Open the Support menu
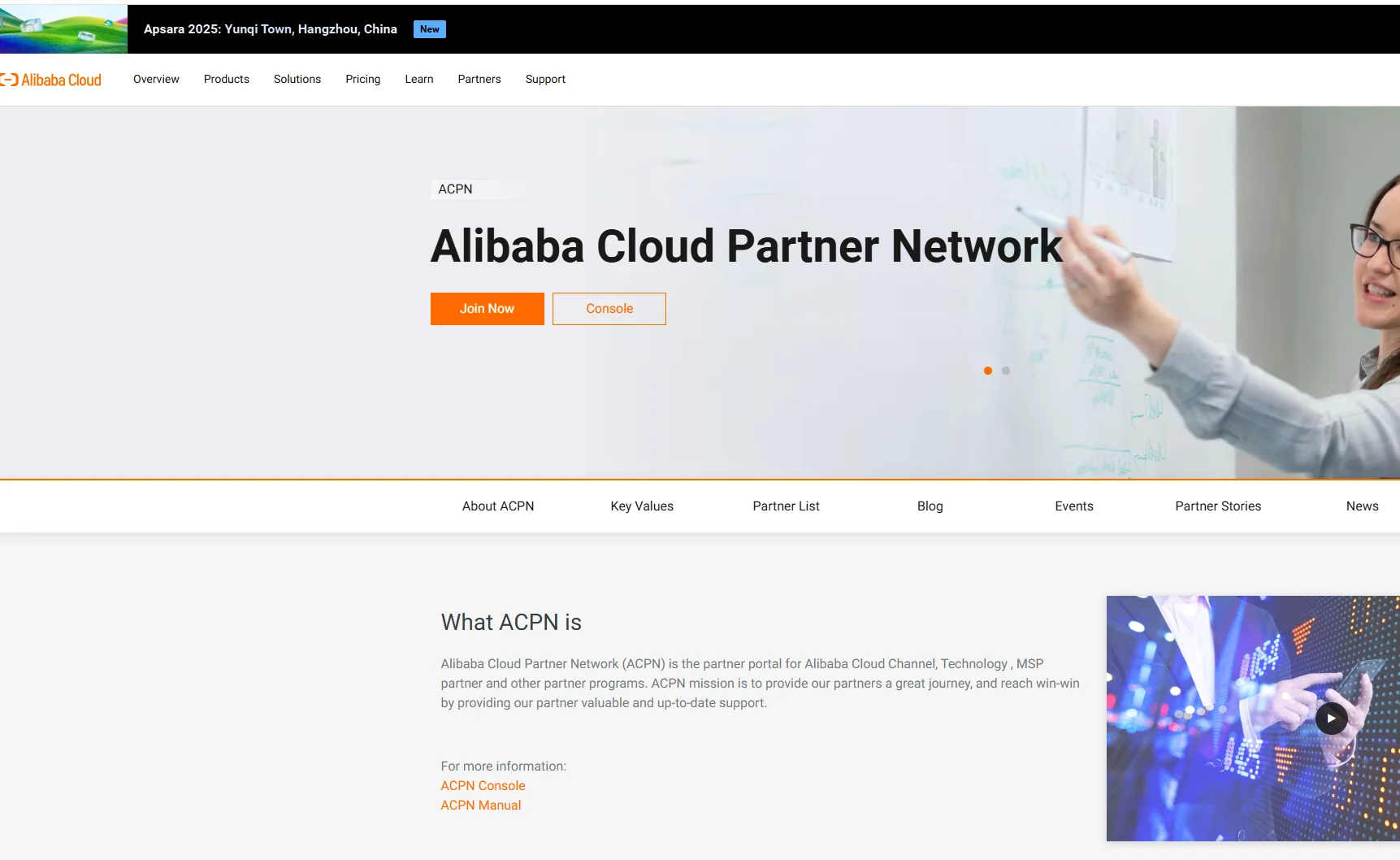The image size is (1400, 860). point(545,79)
